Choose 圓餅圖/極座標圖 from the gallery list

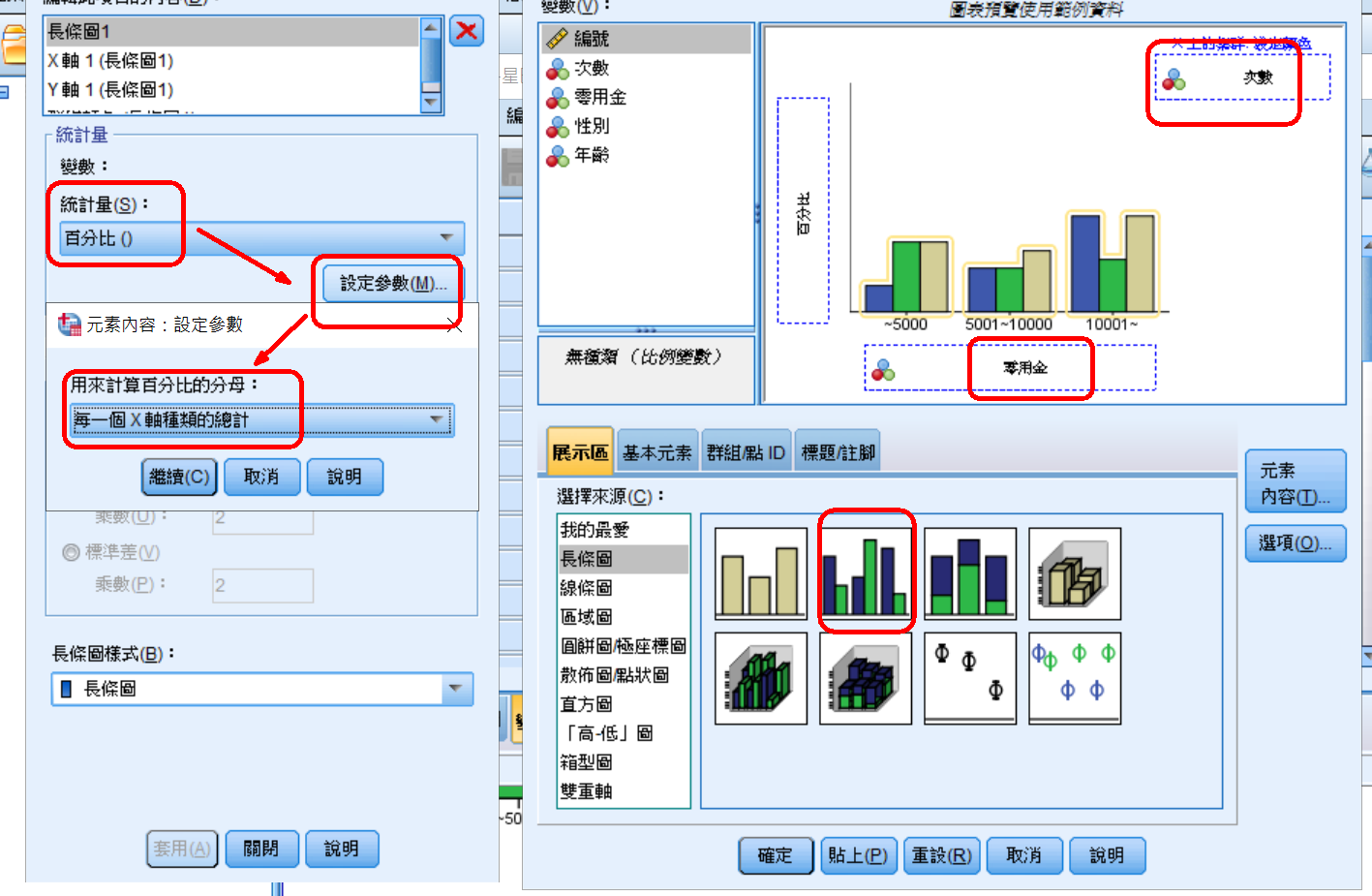pyautogui.click(x=623, y=646)
